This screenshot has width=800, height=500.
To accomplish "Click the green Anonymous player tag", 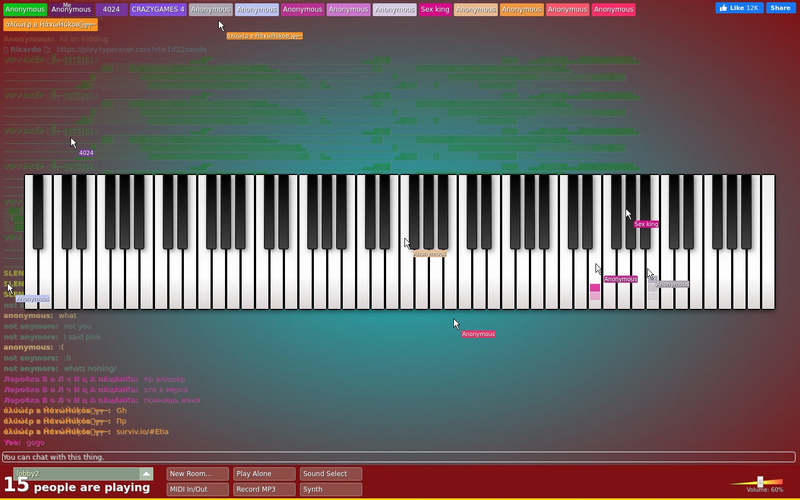I will point(25,9).
